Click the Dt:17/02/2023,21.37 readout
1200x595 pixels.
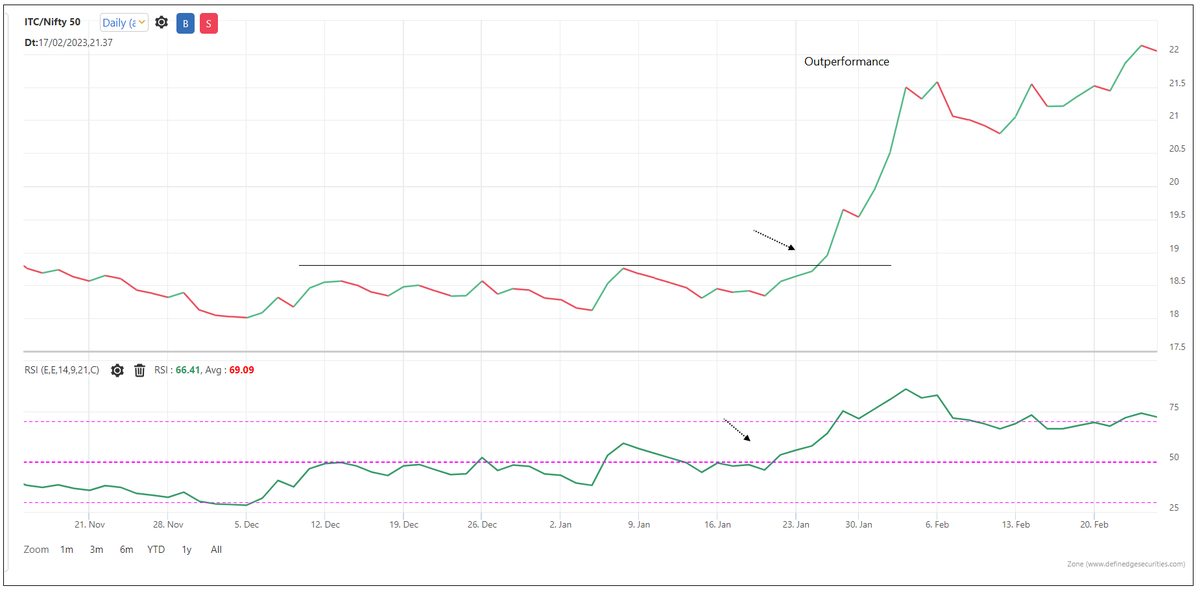68,42
